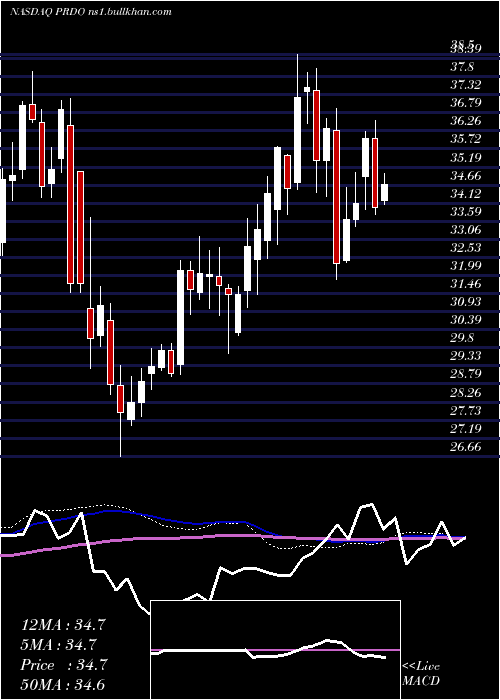Click the <<Live MACD label
This screenshot has width=500, height=700.
click(421, 674)
